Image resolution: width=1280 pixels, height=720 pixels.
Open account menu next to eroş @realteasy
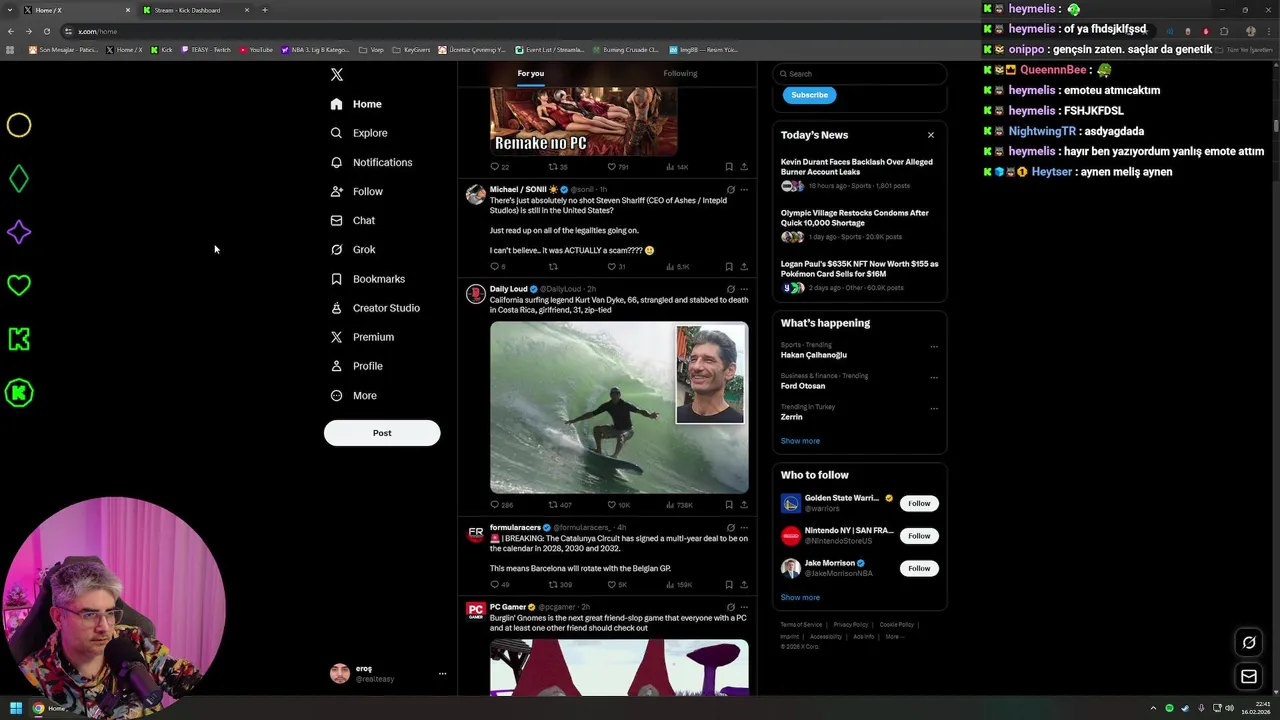[x=442, y=674]
